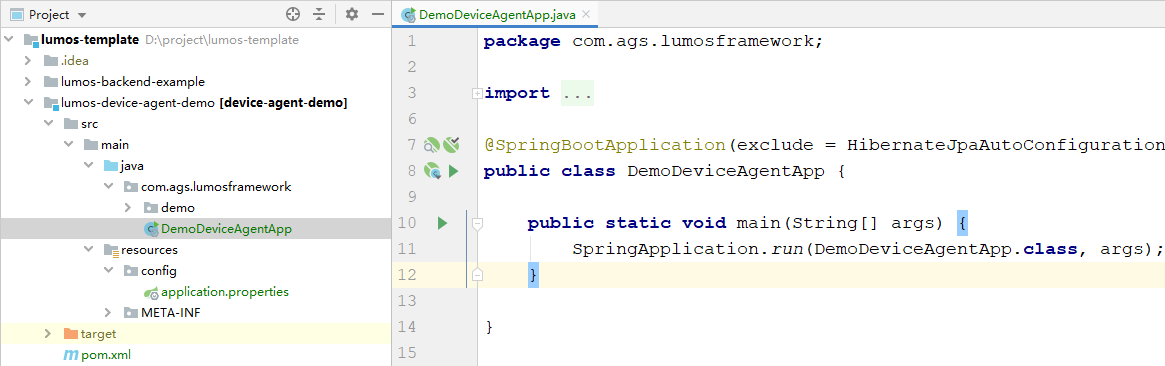Select the target folder
Screen dimensions: 1165x366
98,334
